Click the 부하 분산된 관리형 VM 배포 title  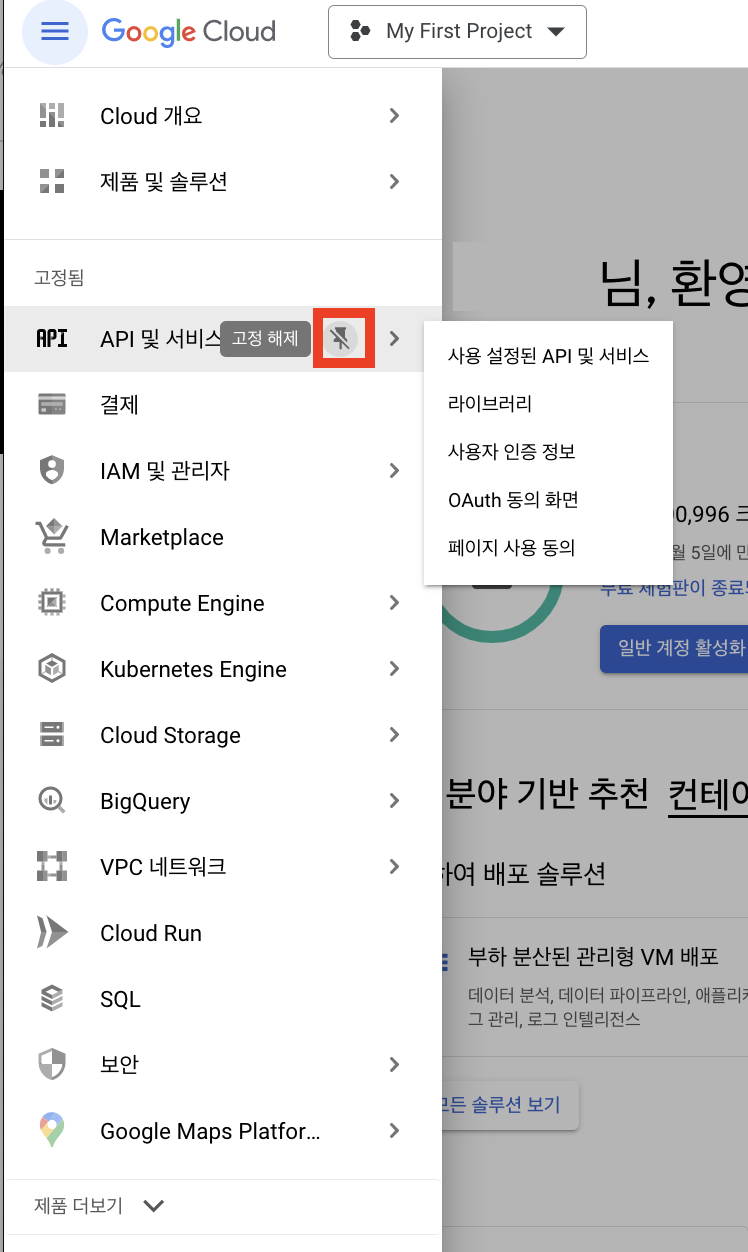click(x=593, y=957)
